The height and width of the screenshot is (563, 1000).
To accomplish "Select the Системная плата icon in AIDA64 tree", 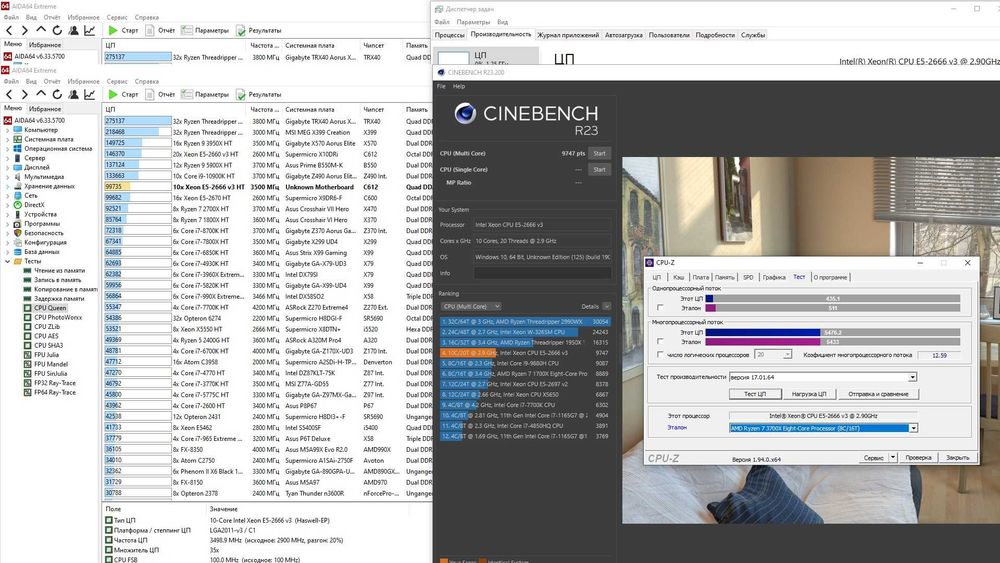I will point(18,139).
